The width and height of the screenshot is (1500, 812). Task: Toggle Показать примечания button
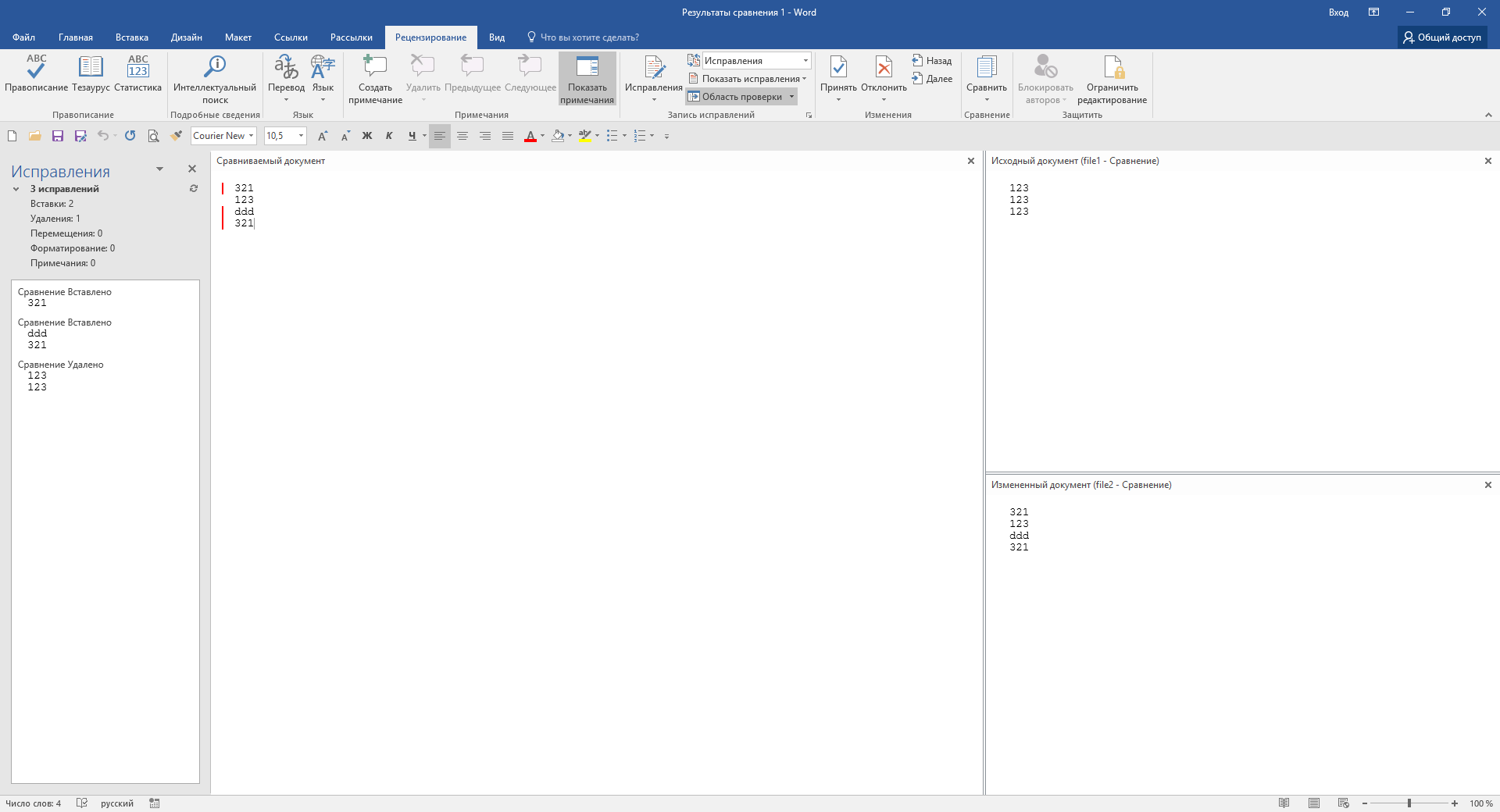coord(587,78)
